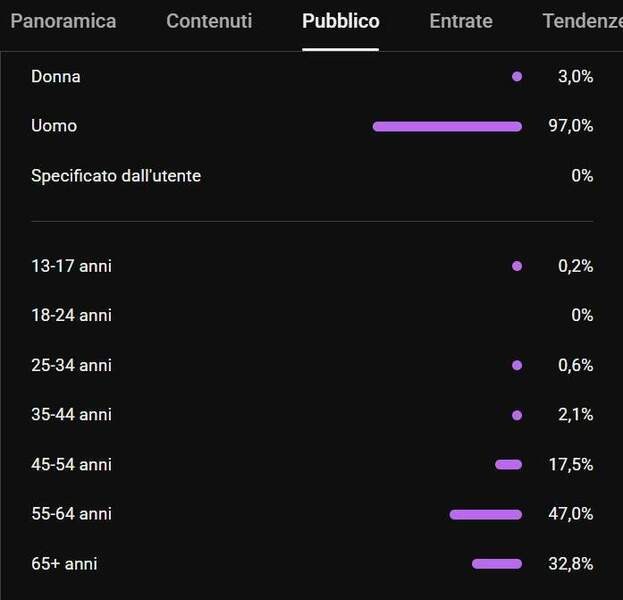Go to the Entrate tab
The height and width of the screenshot is (600, 623).
pyautogui.click(x=461, y=21)
